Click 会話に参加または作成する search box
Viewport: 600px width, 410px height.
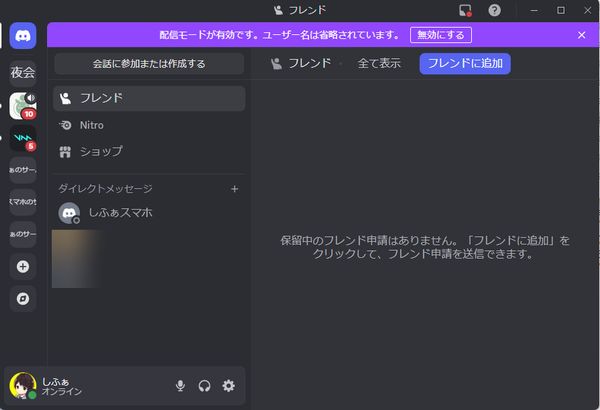pyautogui.click(x=149, y=64)
